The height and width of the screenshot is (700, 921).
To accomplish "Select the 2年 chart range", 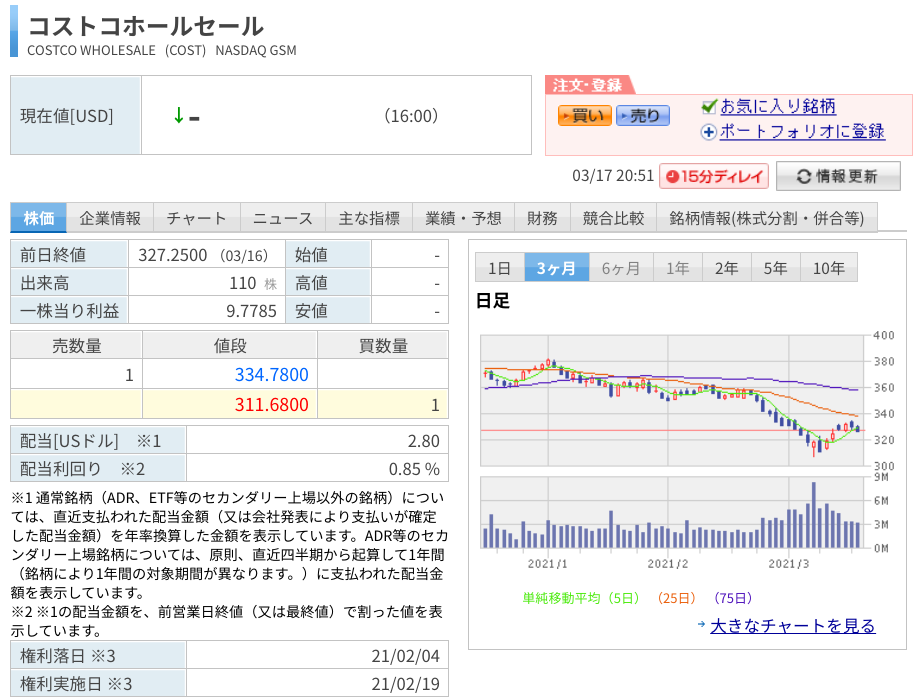I will click(727, 268).
